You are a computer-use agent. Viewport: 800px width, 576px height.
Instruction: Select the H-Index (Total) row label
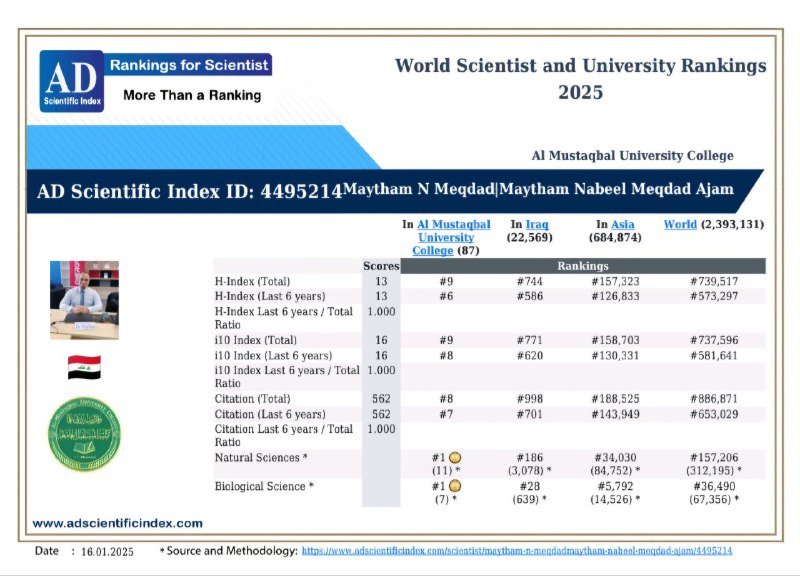(x=253, y=281)
